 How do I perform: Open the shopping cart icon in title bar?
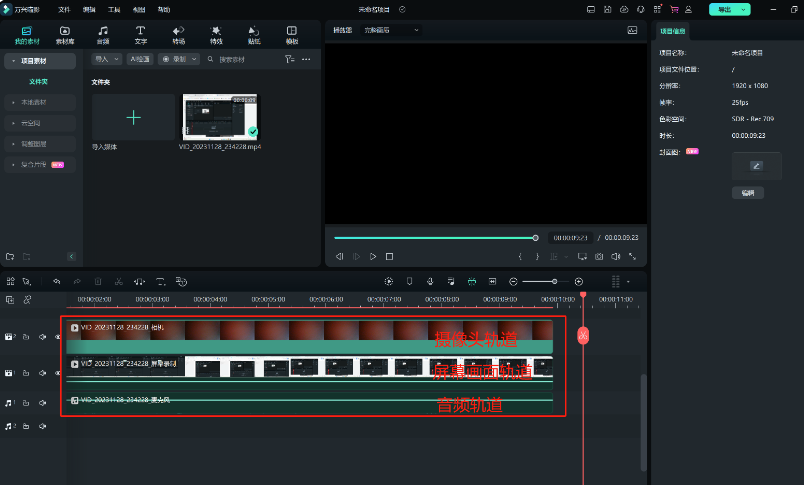673,9
